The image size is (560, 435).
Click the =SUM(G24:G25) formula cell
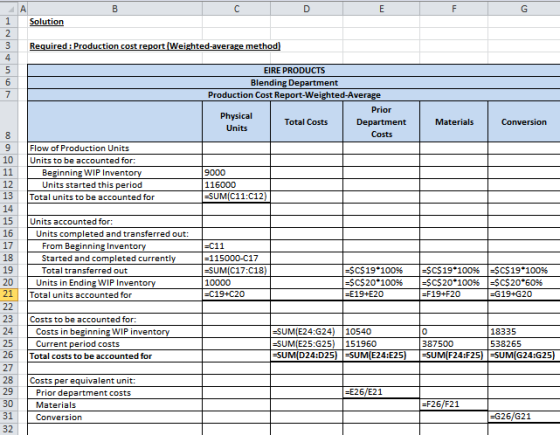click(x=524, y=356)
